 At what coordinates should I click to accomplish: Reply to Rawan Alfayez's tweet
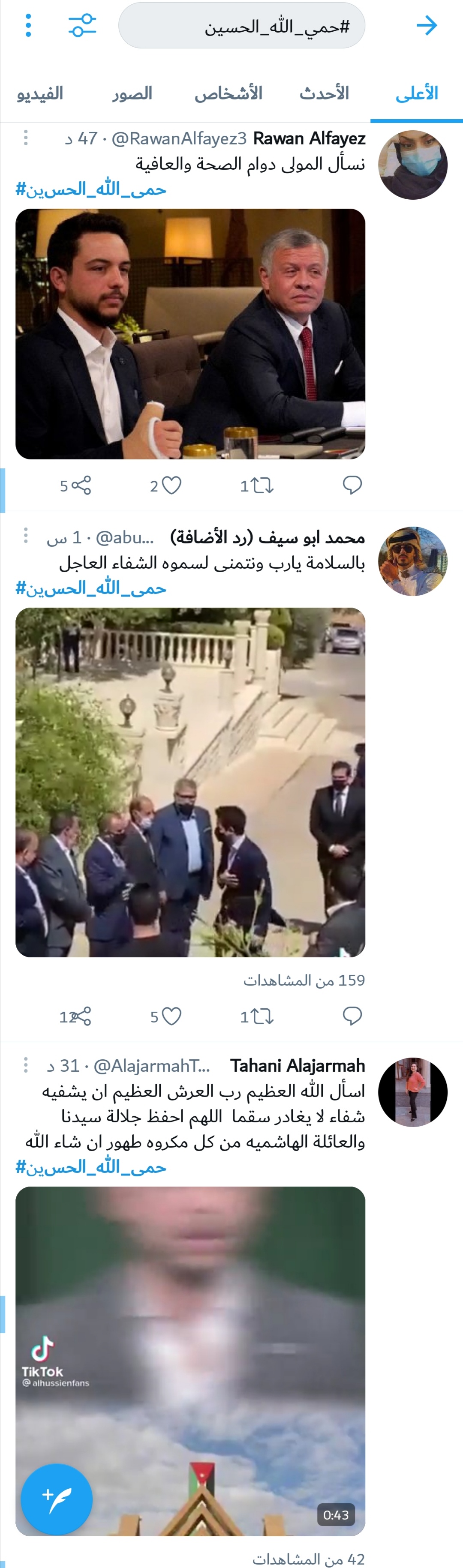click(352, 485)
